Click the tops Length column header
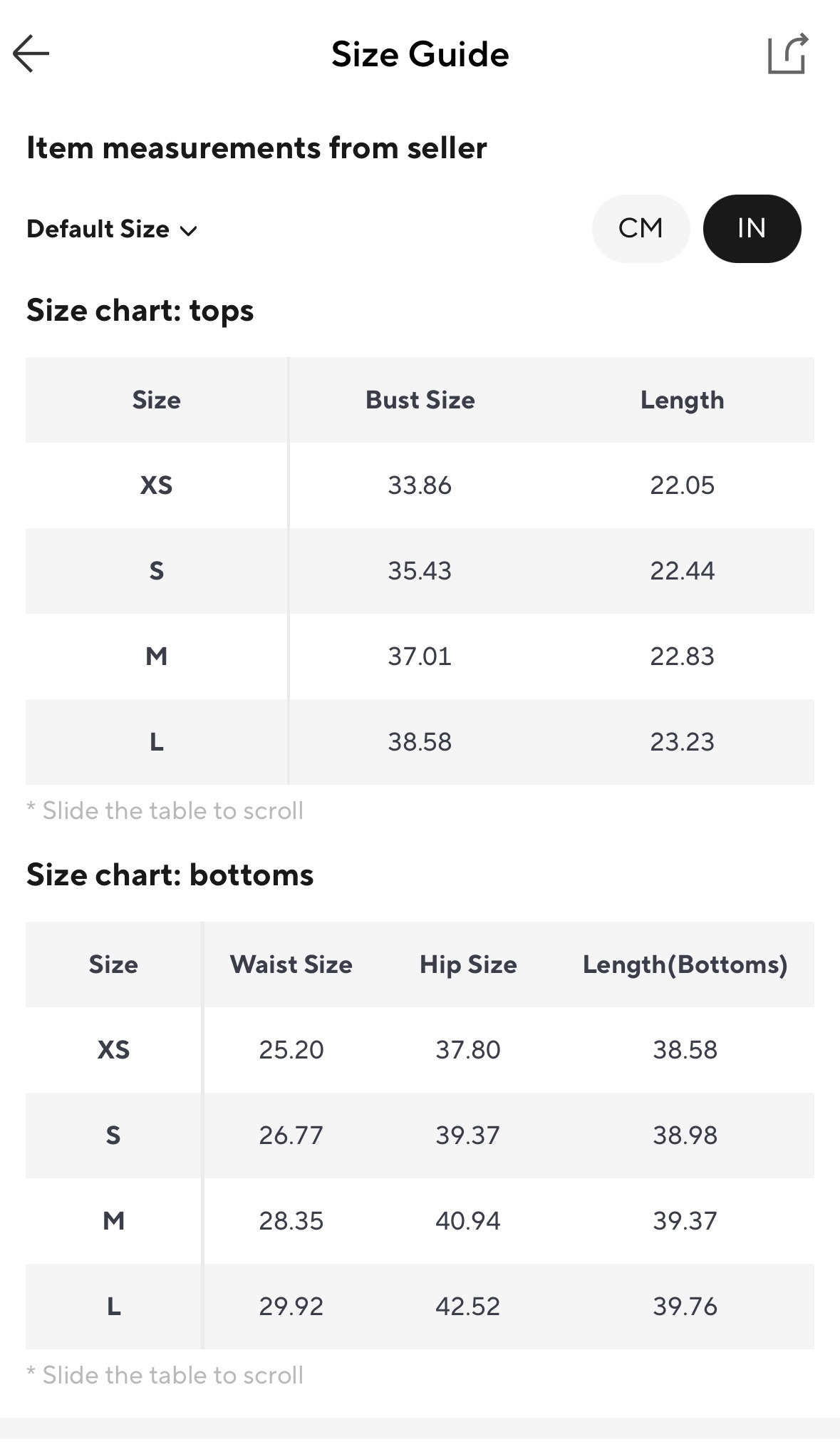 pos(682,400)
